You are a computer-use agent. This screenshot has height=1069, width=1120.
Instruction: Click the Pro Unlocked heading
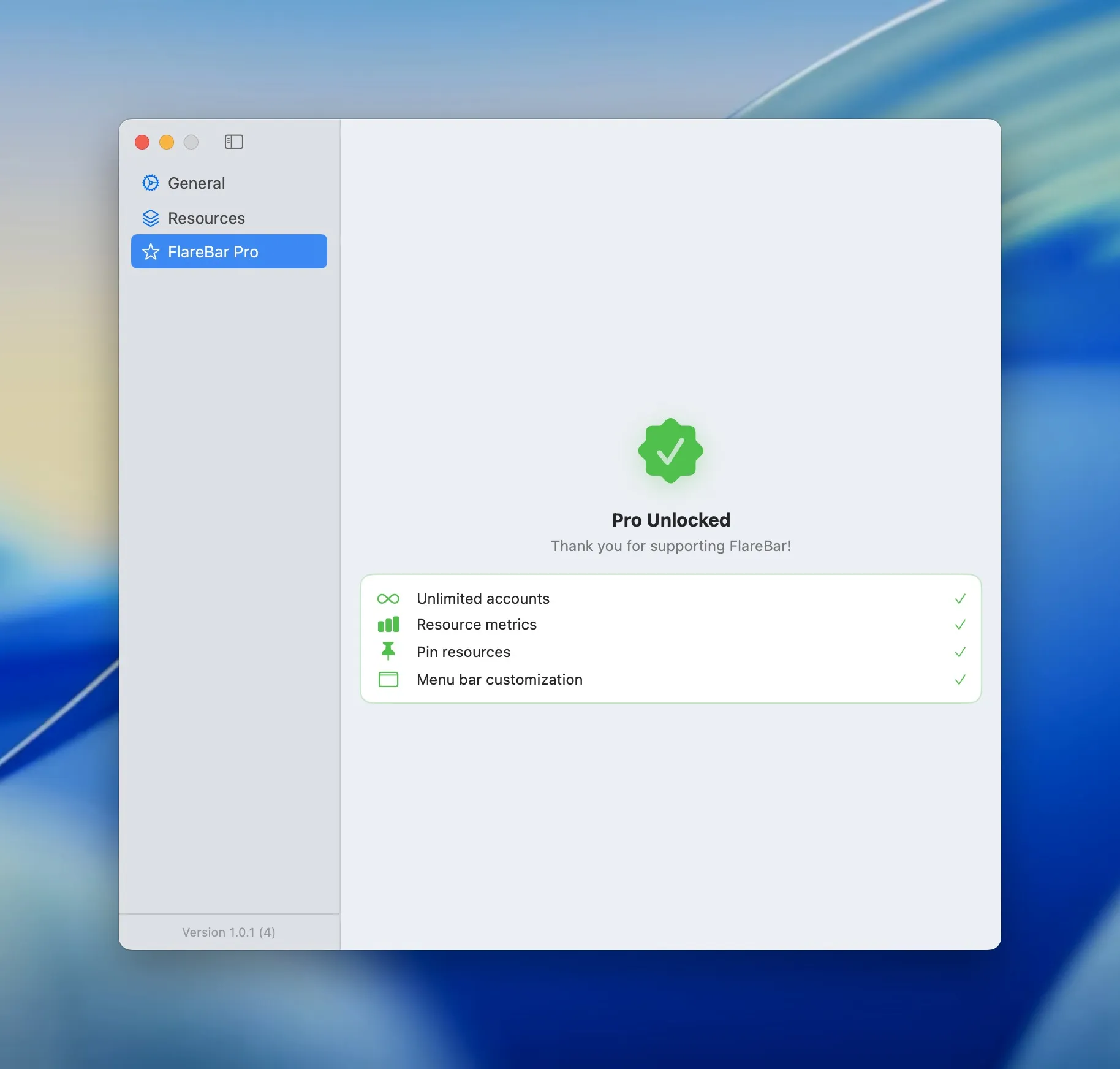(x=671, y=520)
